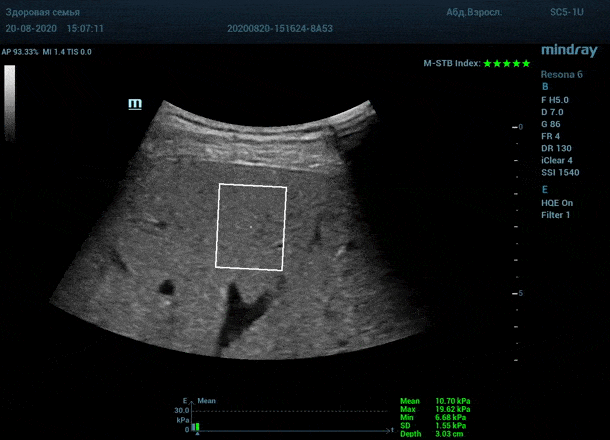Image resolution: width=610 pixels, height=440 pixels.
Task: Click the depth scale 0 marker
Action: point(518,128)
